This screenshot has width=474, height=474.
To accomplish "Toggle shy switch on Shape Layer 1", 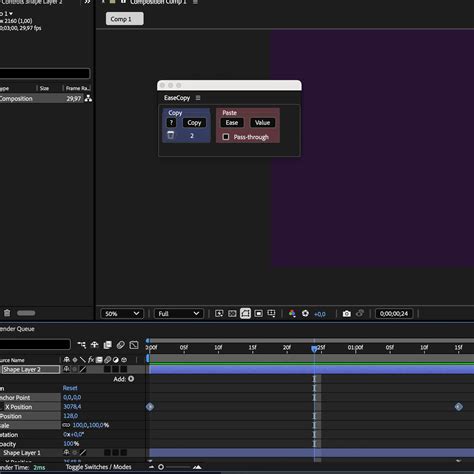I will click(x=67, y=452).
